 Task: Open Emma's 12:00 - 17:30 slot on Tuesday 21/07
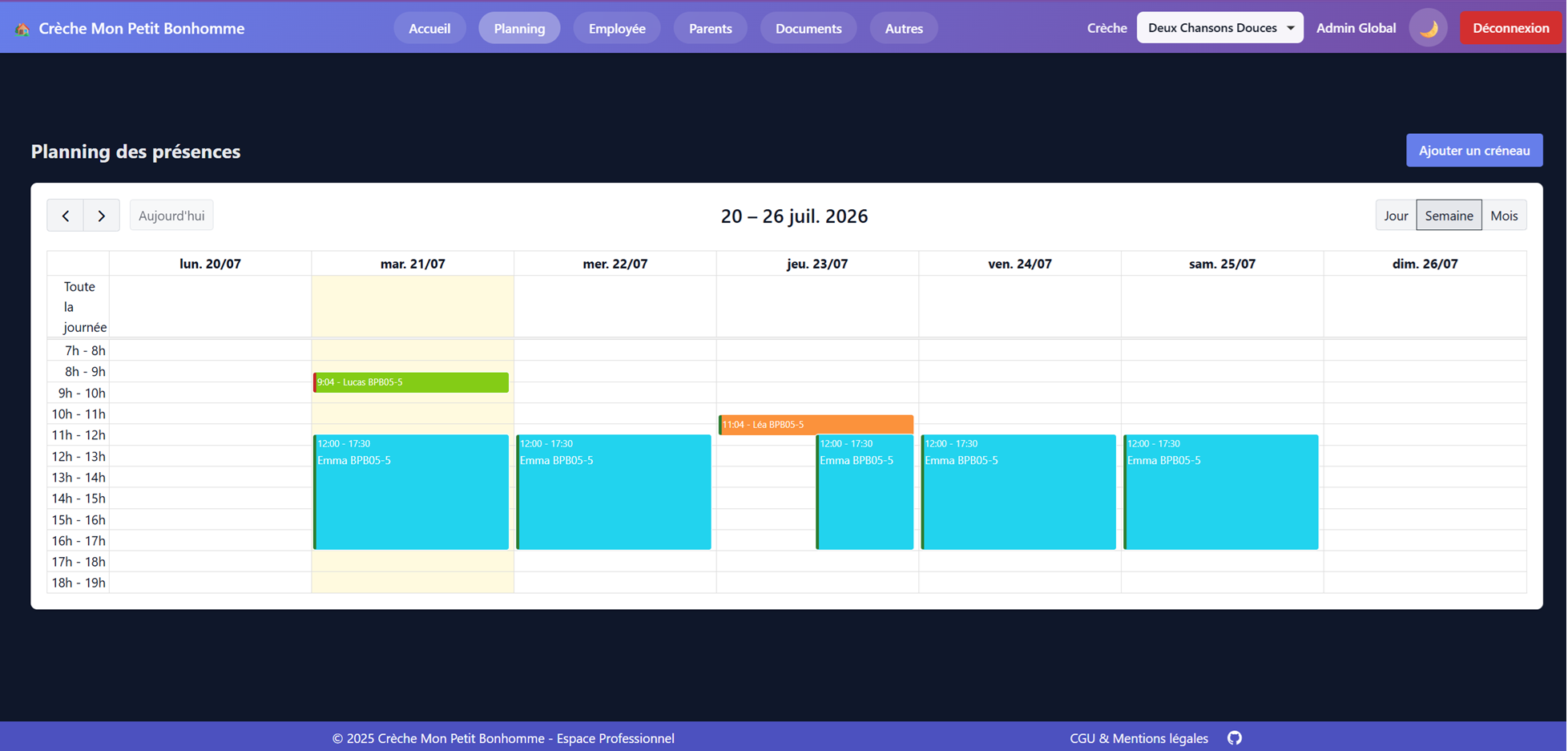411,492
